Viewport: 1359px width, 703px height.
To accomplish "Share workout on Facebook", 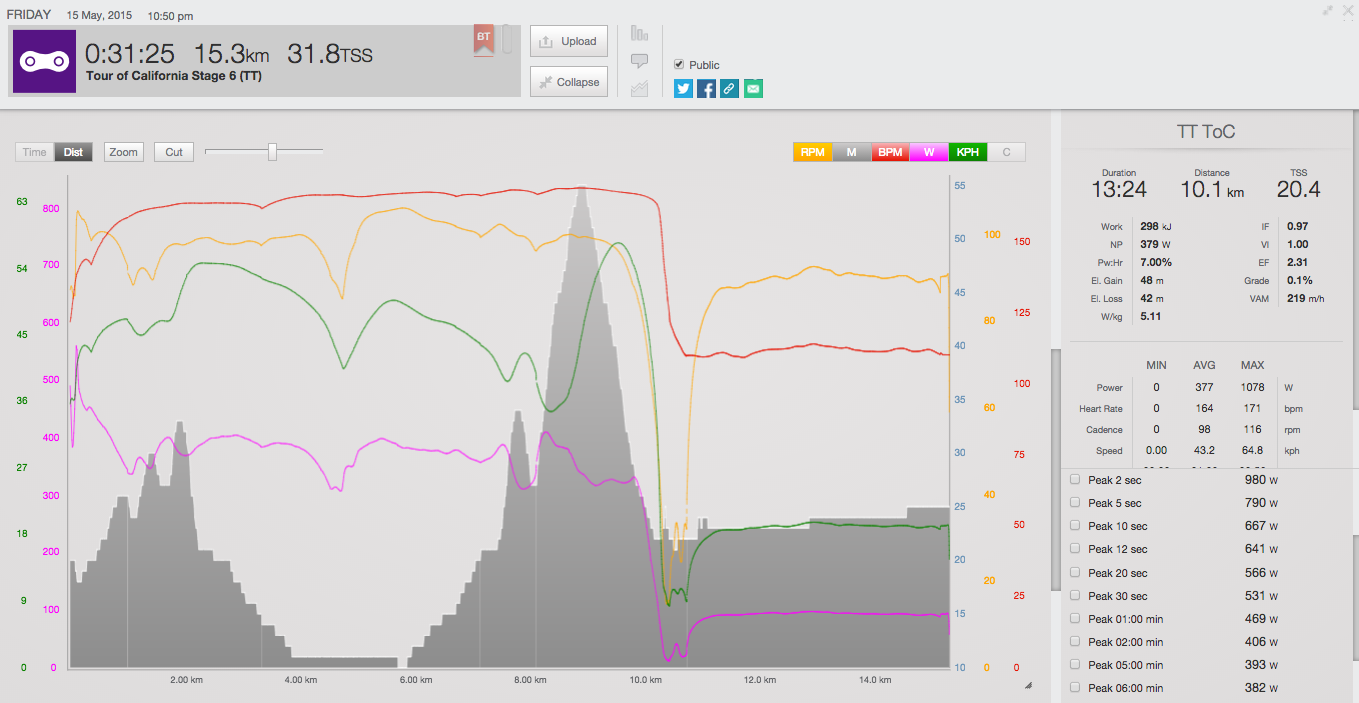I will tap(706, 89).
